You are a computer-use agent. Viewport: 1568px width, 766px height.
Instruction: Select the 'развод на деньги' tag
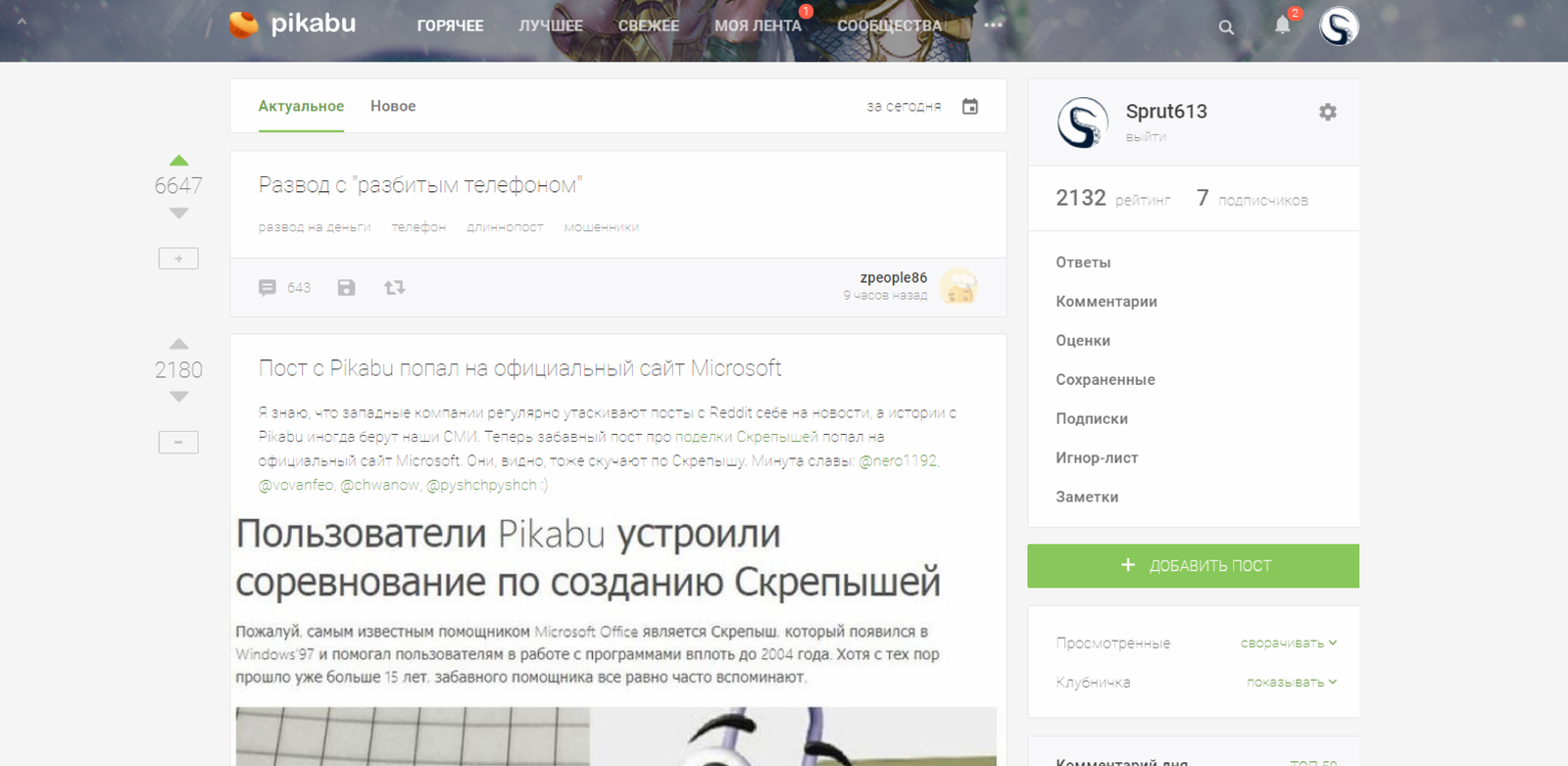pyautogui.click(x=315, y=227)
